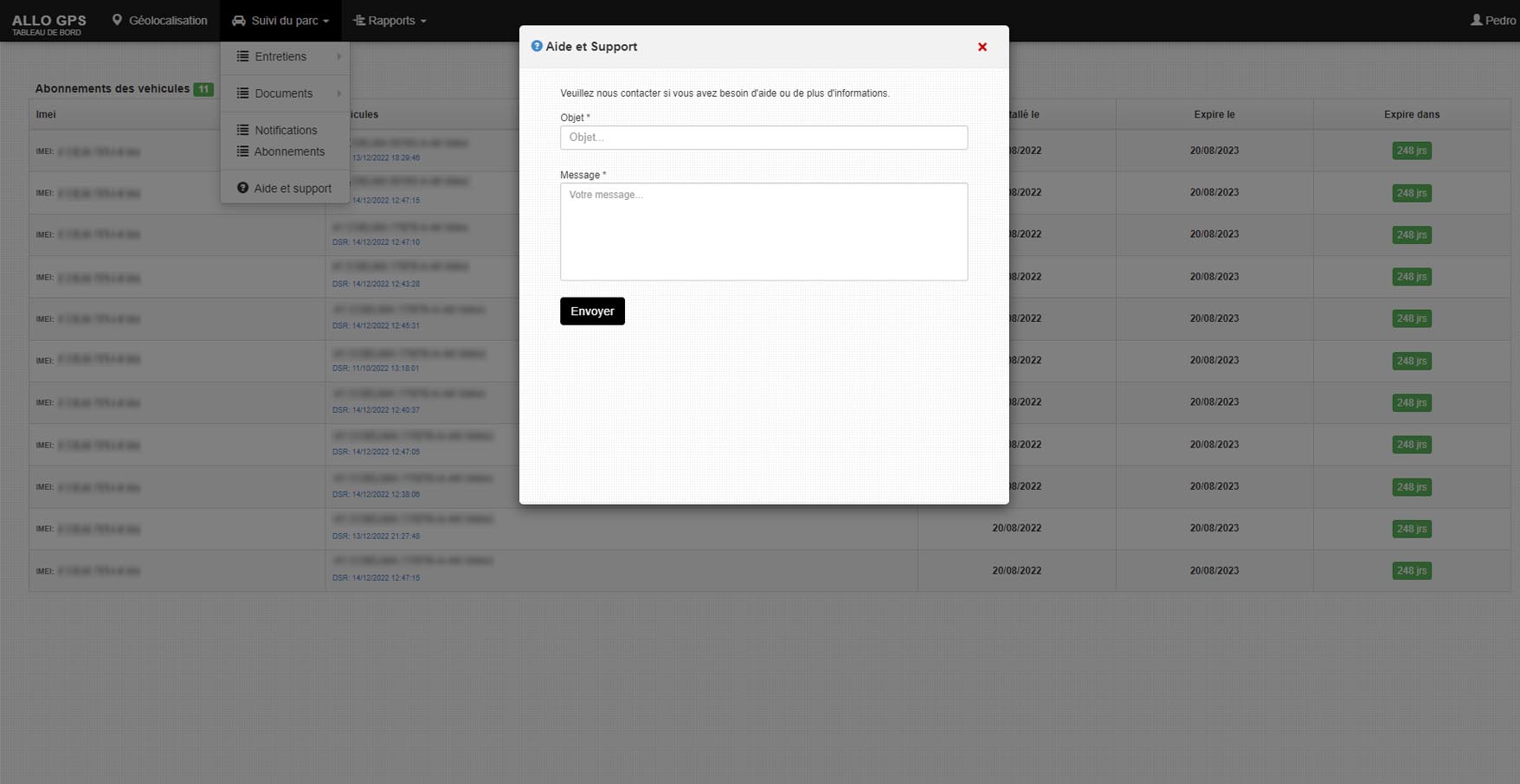
Task: Close the Aide et Support dialog
Action: pyautogui.click(x=982, y=48)
